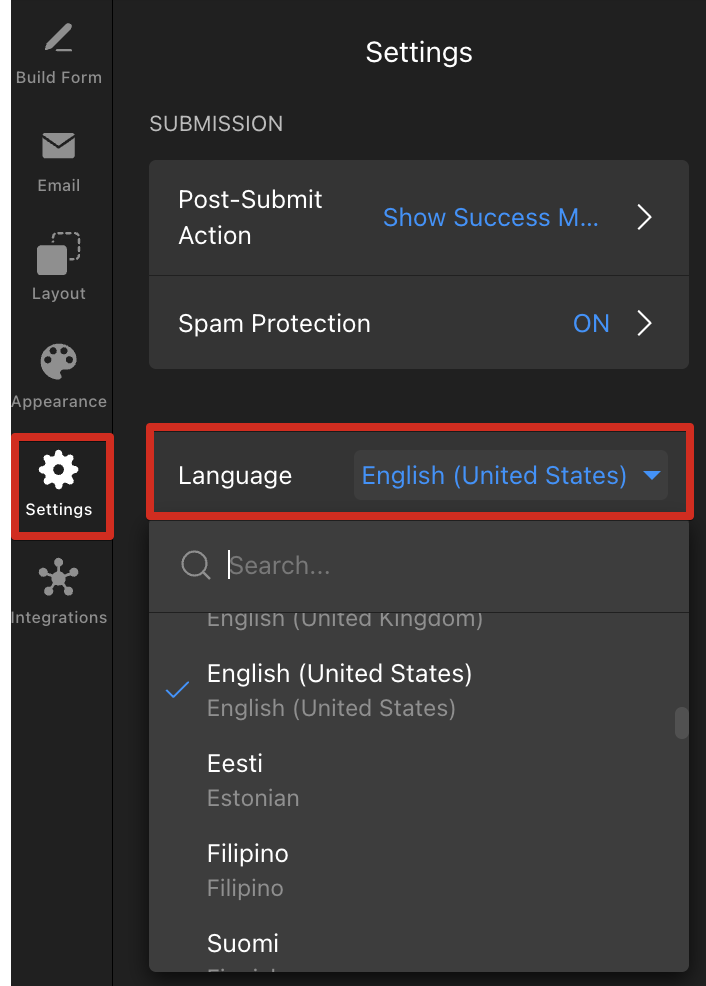Open the Layout panel icon
This screenshot has width=706, height=986.
pyautogui.click(x=58, y=253)
